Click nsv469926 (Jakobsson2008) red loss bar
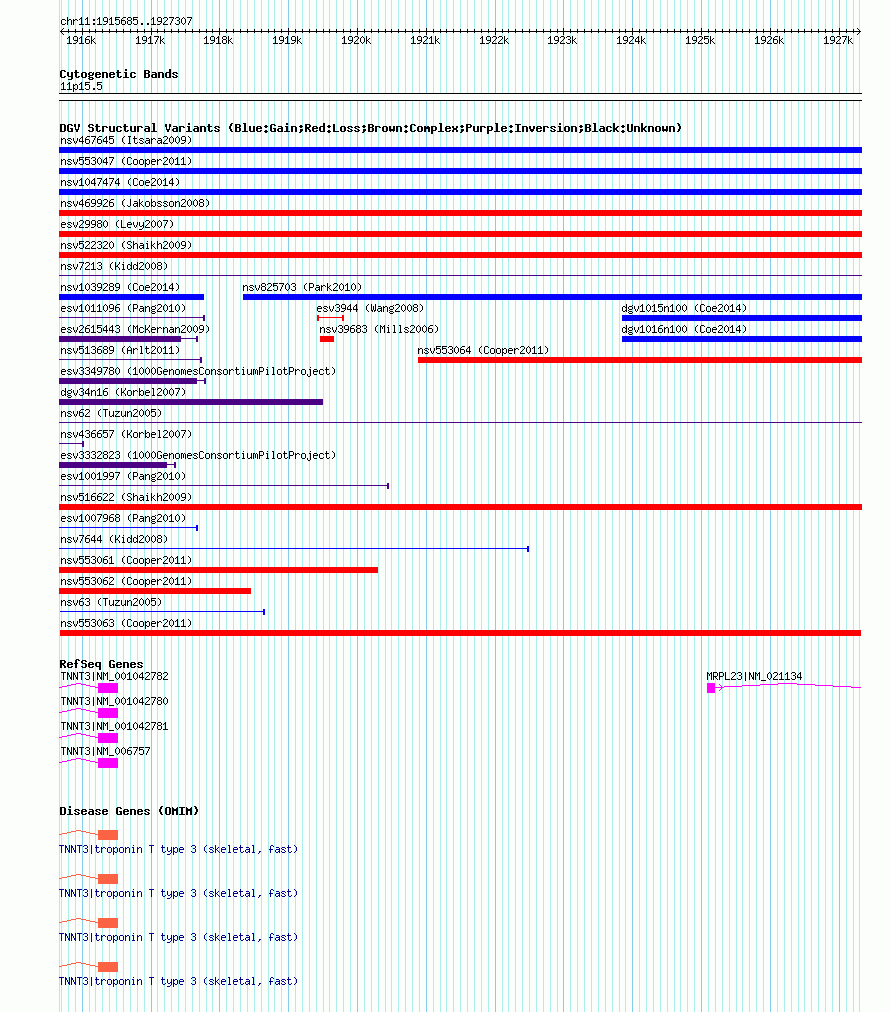This screenshot has height=1012, width=890. coord(460,213)
